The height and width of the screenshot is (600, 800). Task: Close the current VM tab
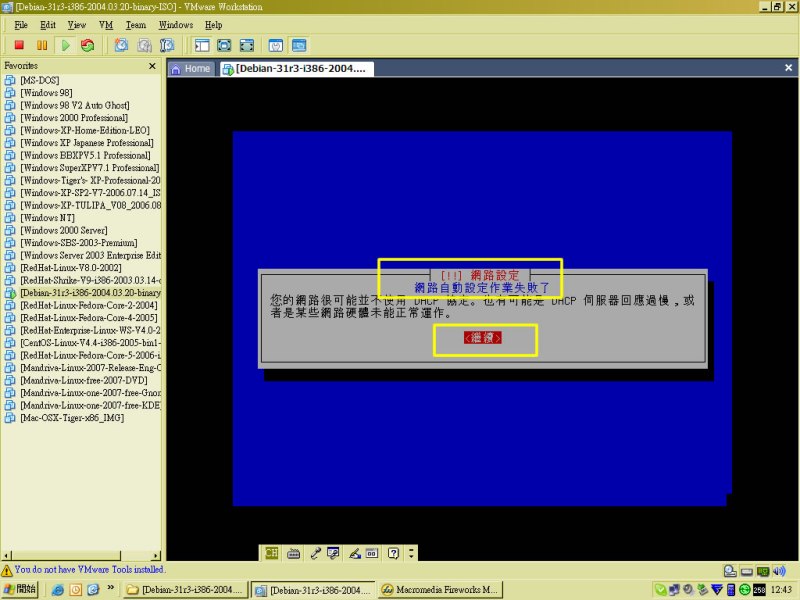click(x=788, y=67)
